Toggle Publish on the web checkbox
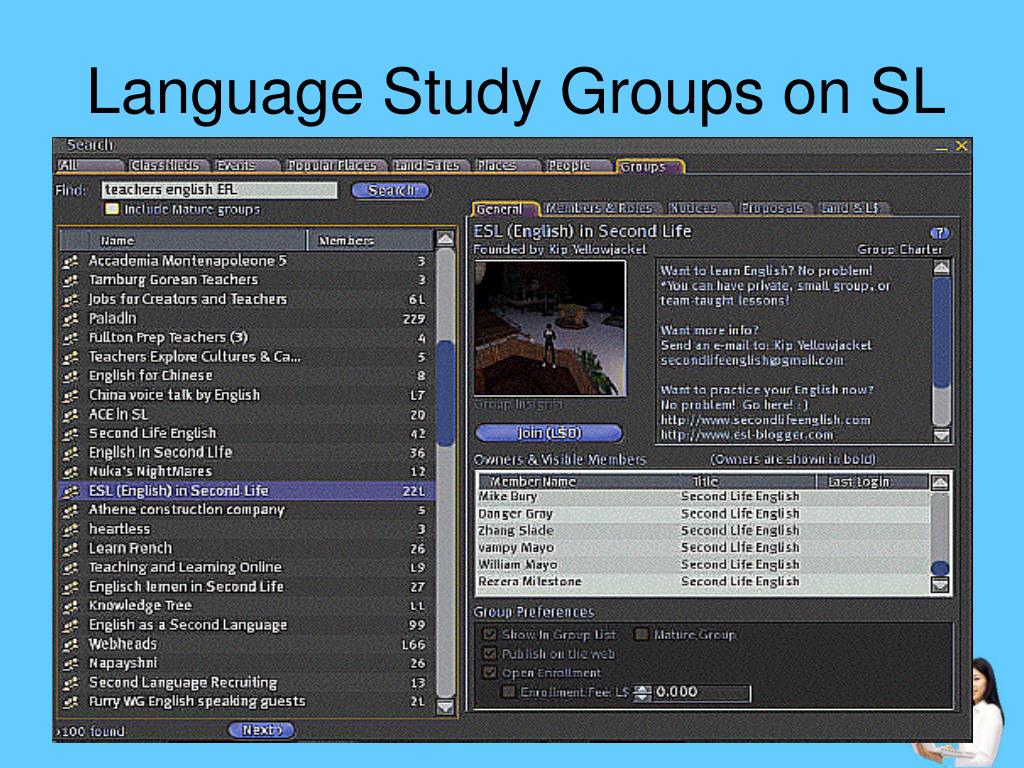The height and width of the screenshot is (768, 1024). pyautogui.click(x=489, y=653)
